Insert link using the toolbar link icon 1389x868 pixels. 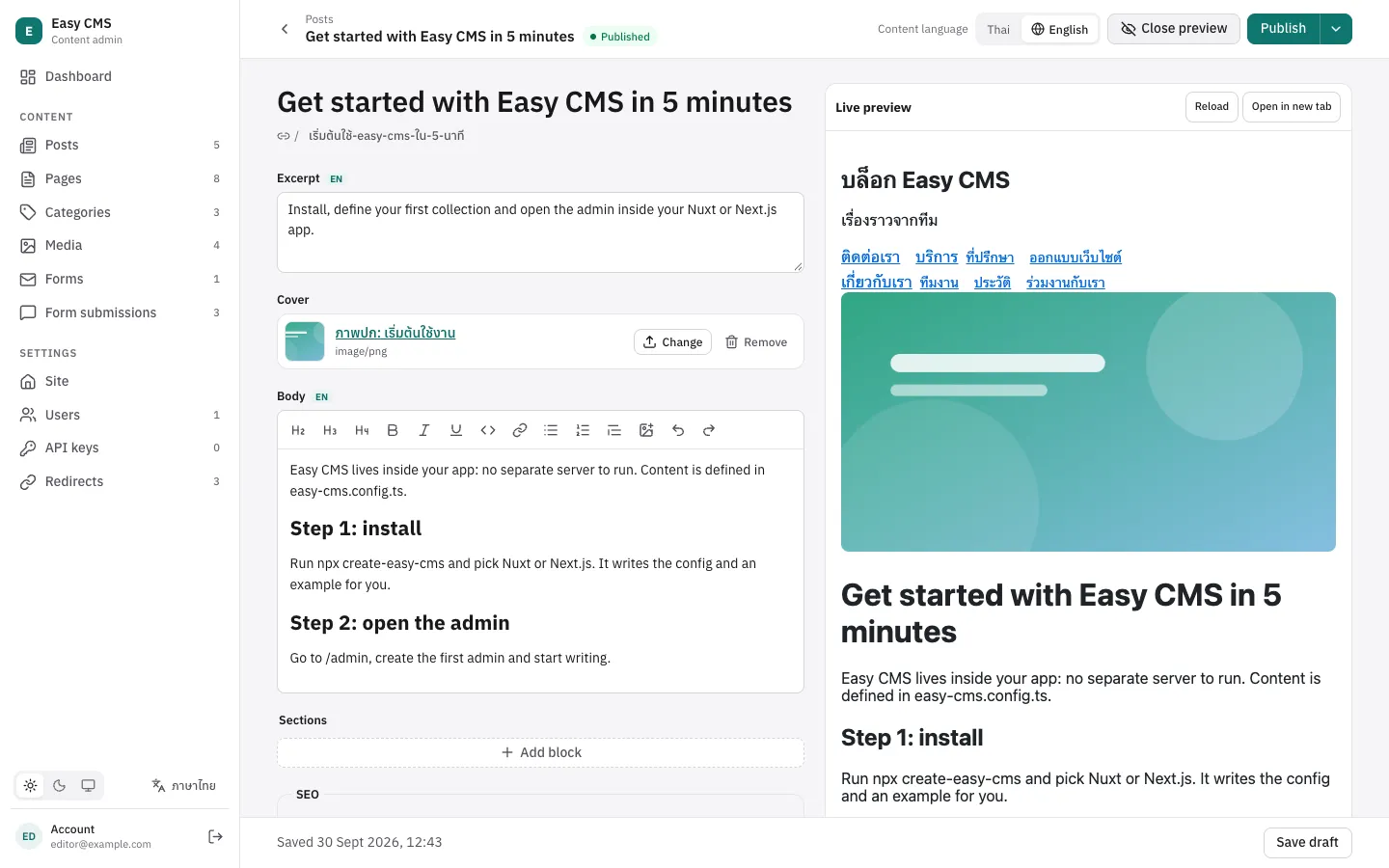pos(520,430)
